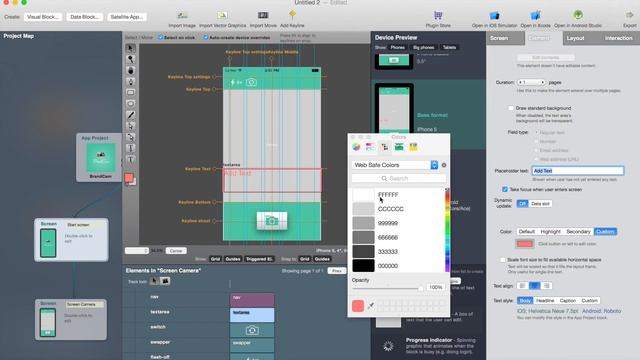The height and width of the screenshot is (360, 640).
Task: Select the magnifier zoom tool
Action: [x=131, y=60]
